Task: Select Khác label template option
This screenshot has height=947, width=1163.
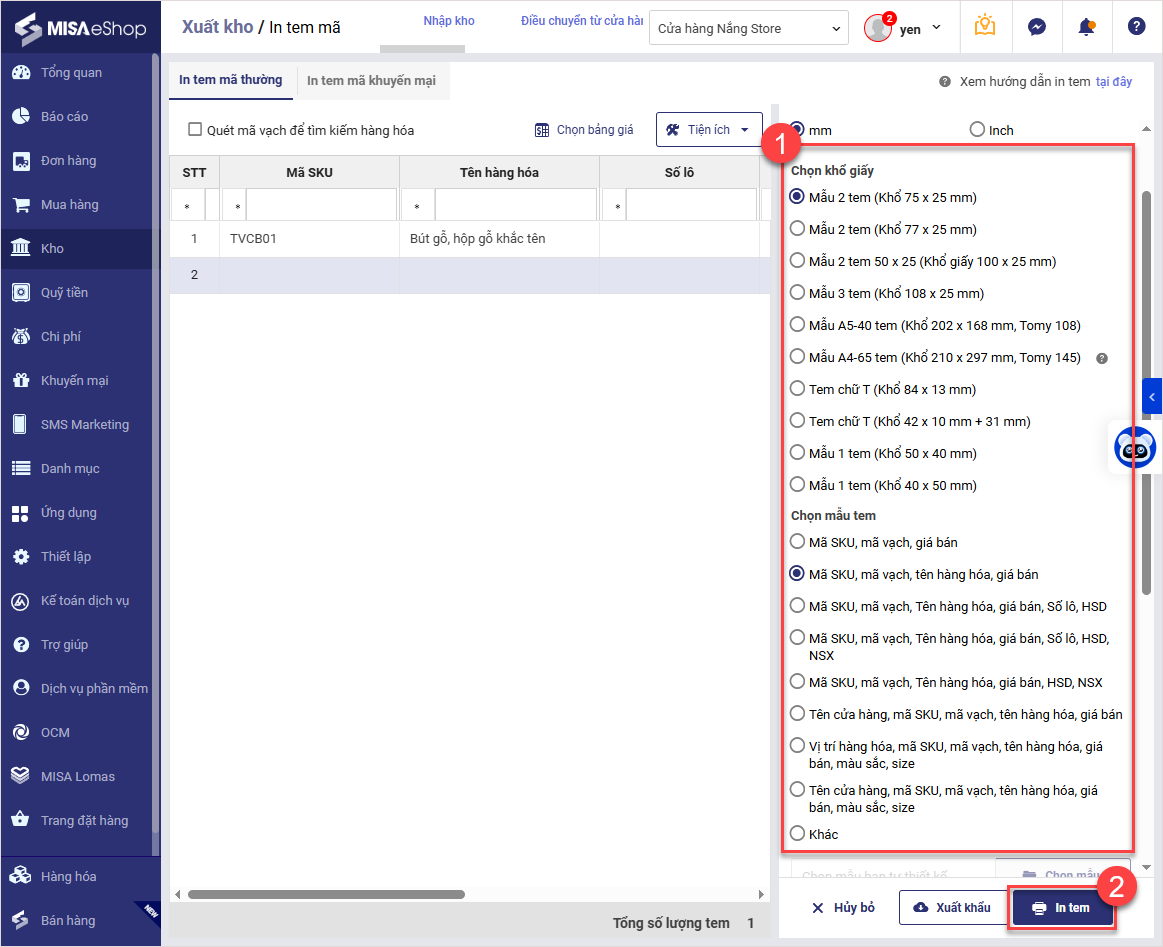Action: tap(797, 833)
